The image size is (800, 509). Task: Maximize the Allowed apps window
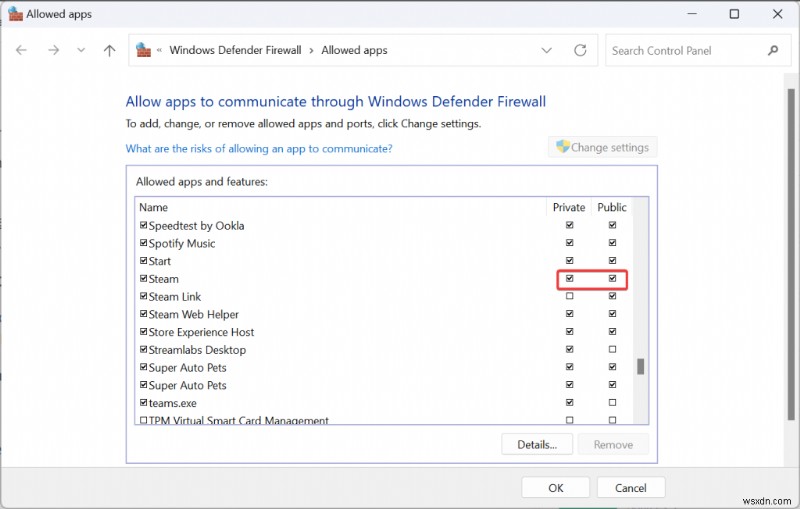(x=734, y=14)
